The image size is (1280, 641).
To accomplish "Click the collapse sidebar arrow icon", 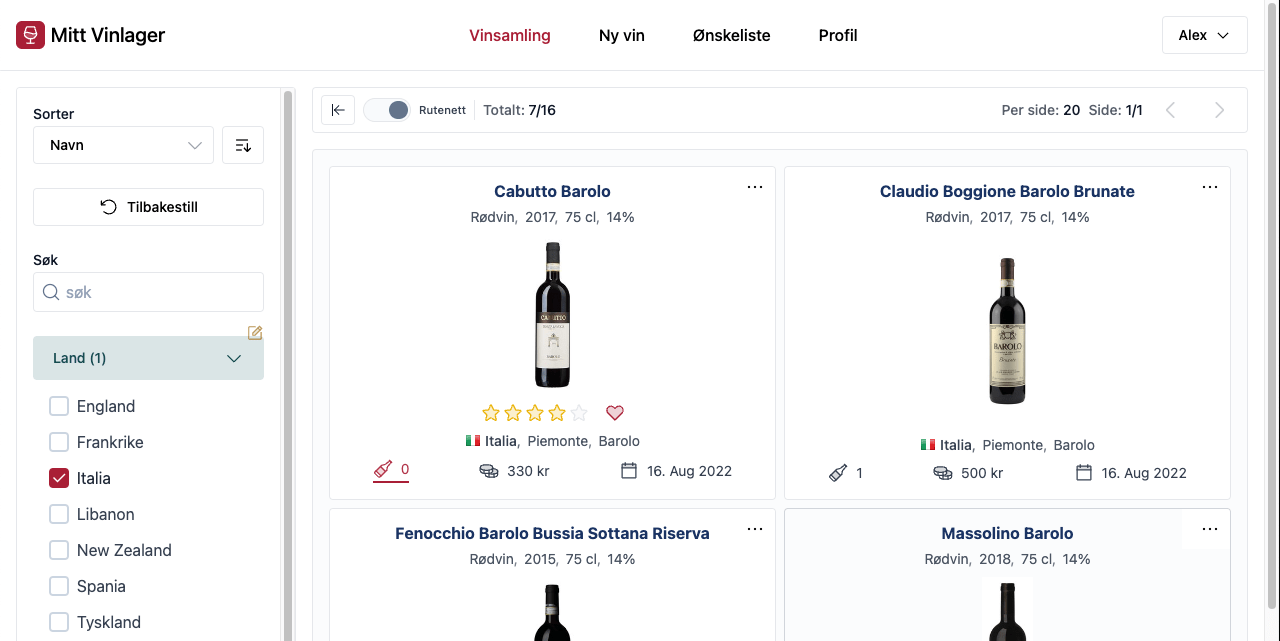I will [x=337, y=110].
